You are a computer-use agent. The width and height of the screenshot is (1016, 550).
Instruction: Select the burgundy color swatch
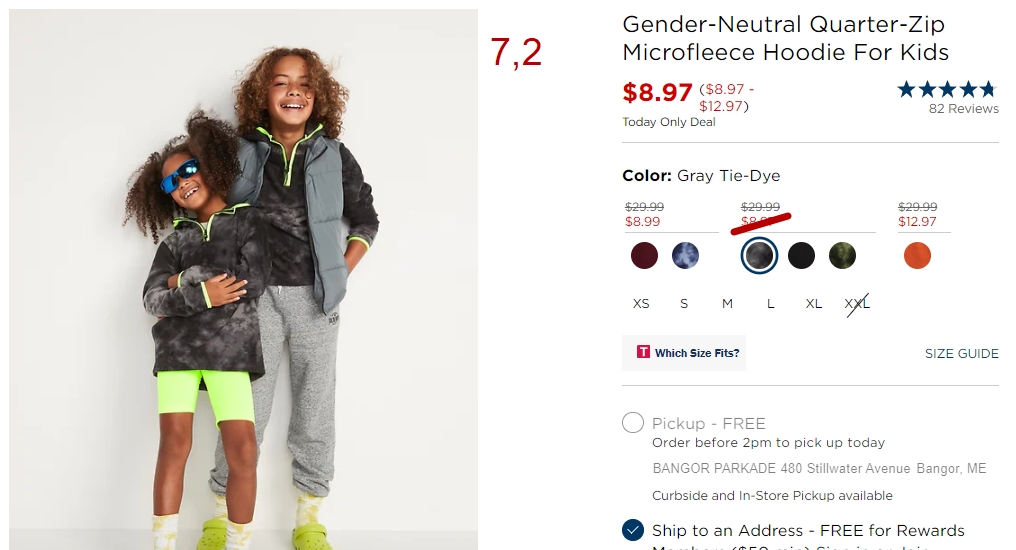click(x=644, y=255)
